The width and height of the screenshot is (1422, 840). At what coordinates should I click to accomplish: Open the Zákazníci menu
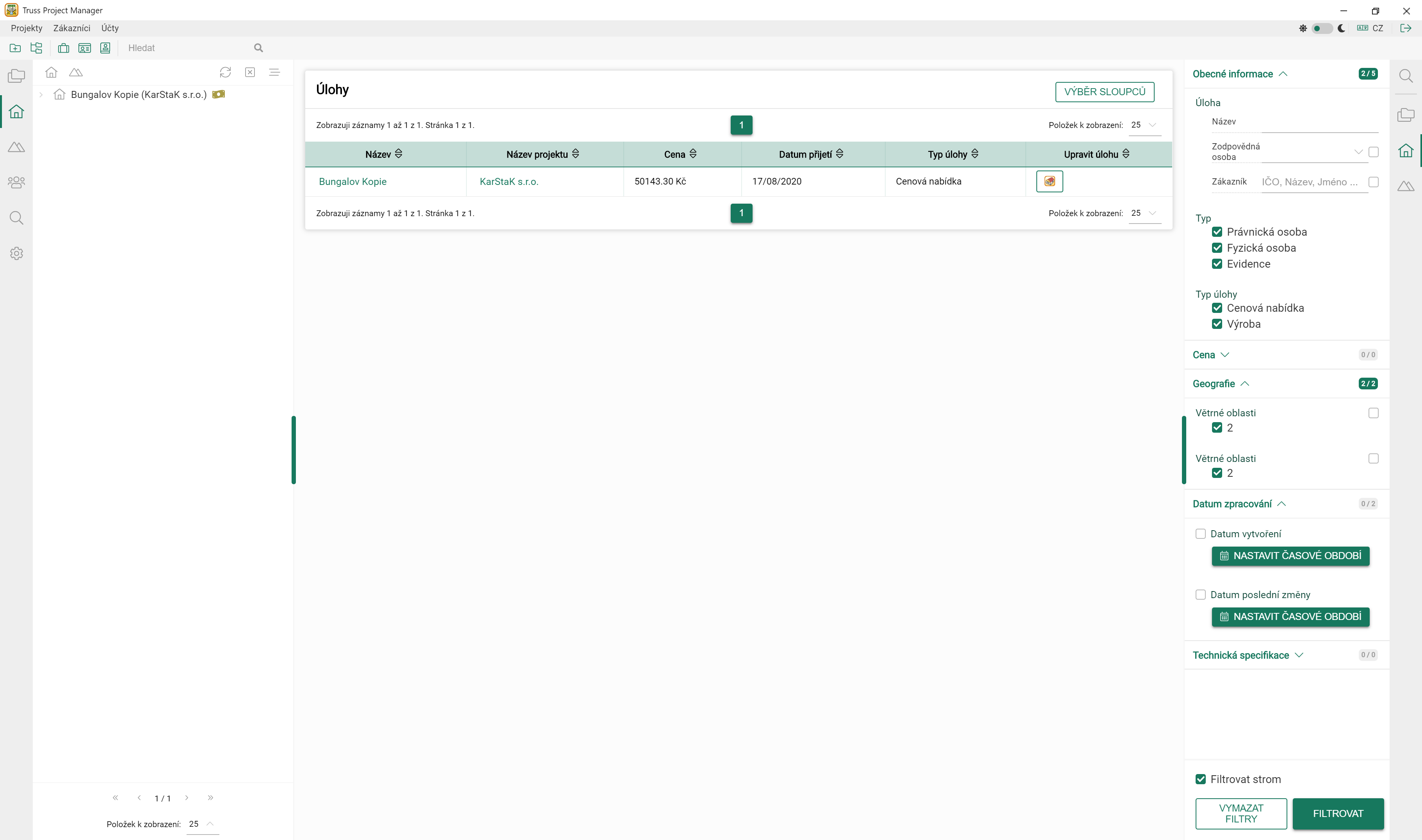pos(72,28)
